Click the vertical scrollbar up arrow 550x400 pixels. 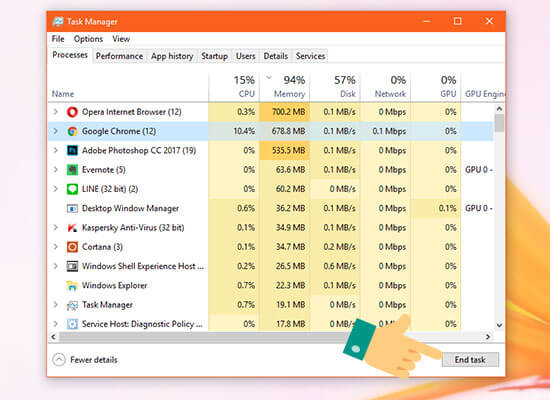(499, 109)
